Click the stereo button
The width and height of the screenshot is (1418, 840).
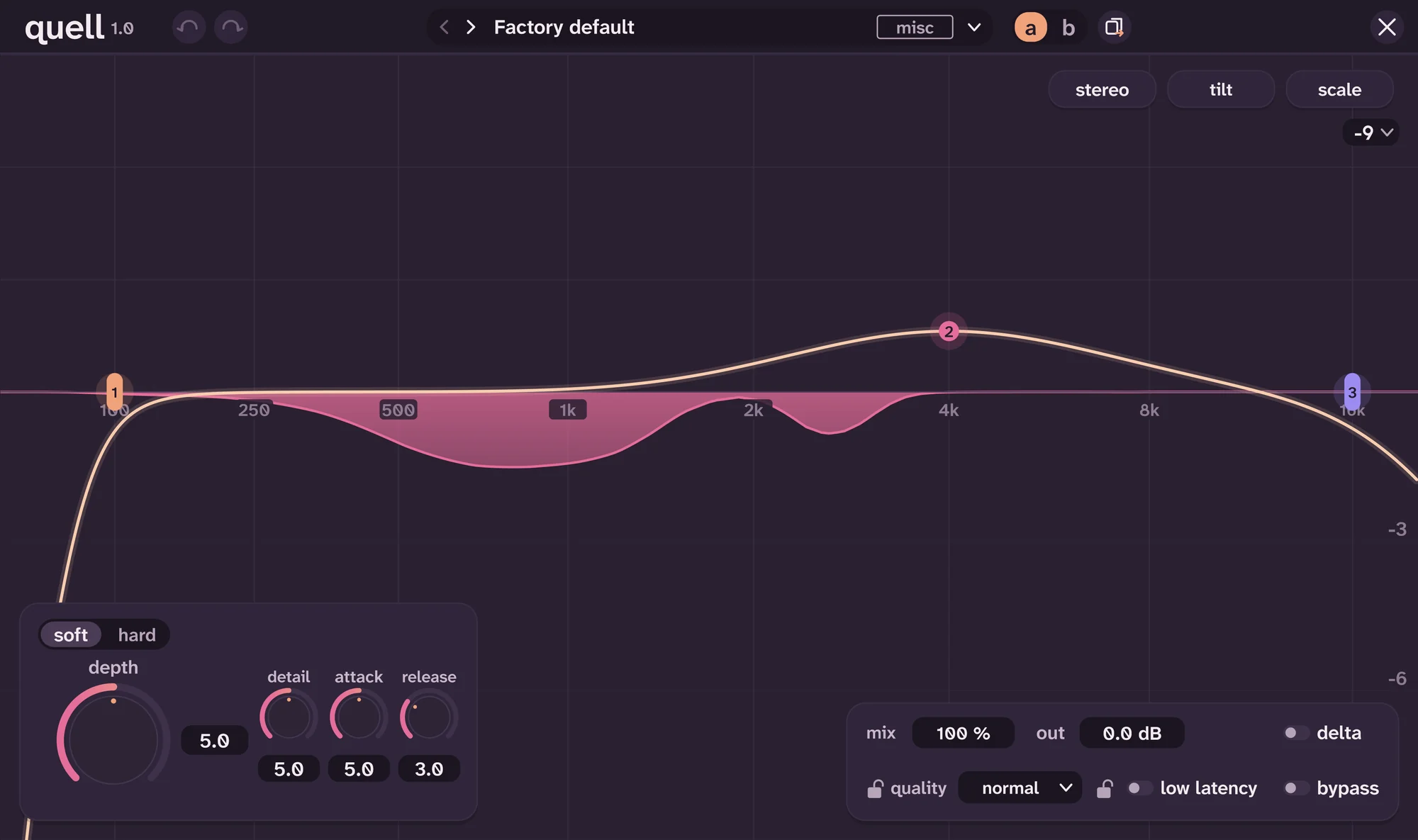click(1102, 89)
